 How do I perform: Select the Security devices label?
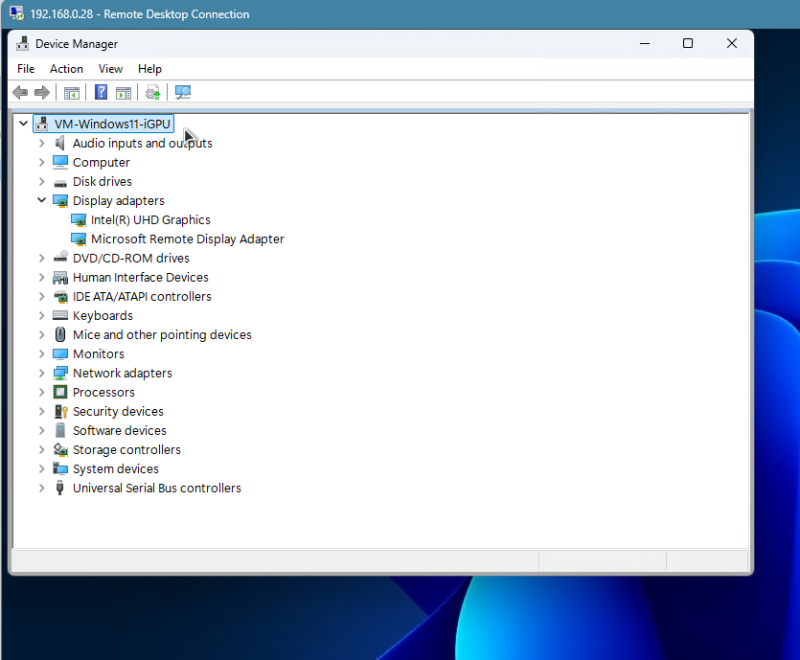[x=118, y=412]
